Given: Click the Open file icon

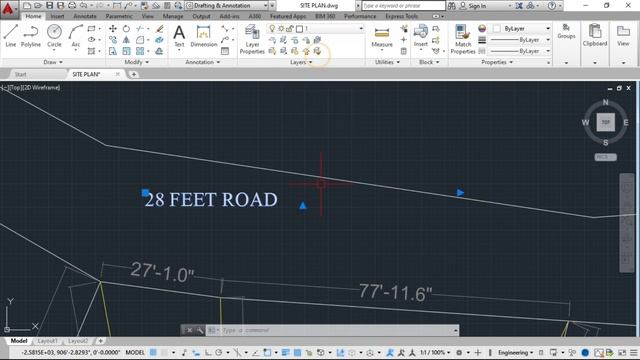Looking at the screenshot, I should (x=38, y=5).
